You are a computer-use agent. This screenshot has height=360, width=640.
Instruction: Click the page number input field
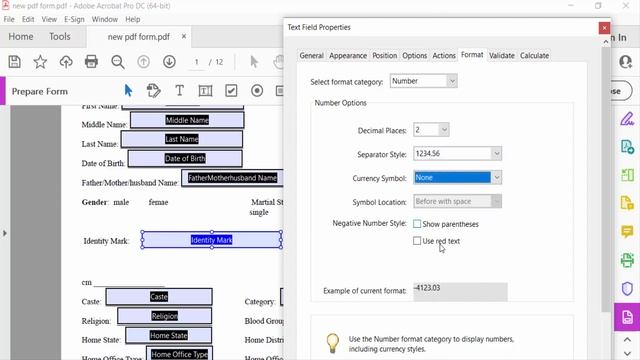[x=197, y=62]
